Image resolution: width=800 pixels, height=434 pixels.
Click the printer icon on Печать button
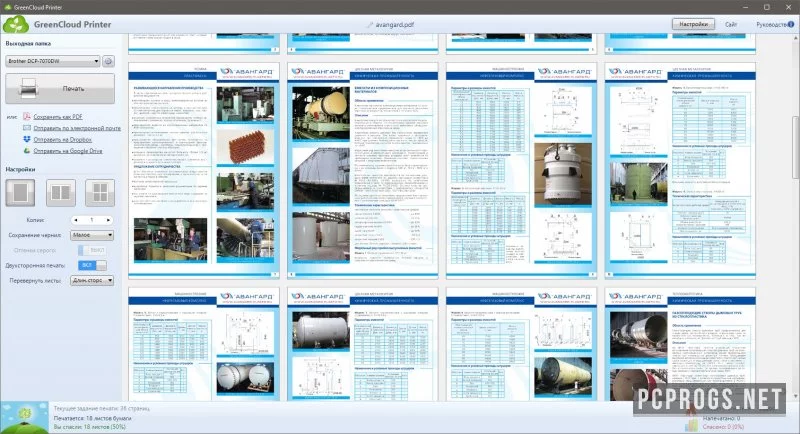pos(28,88)
